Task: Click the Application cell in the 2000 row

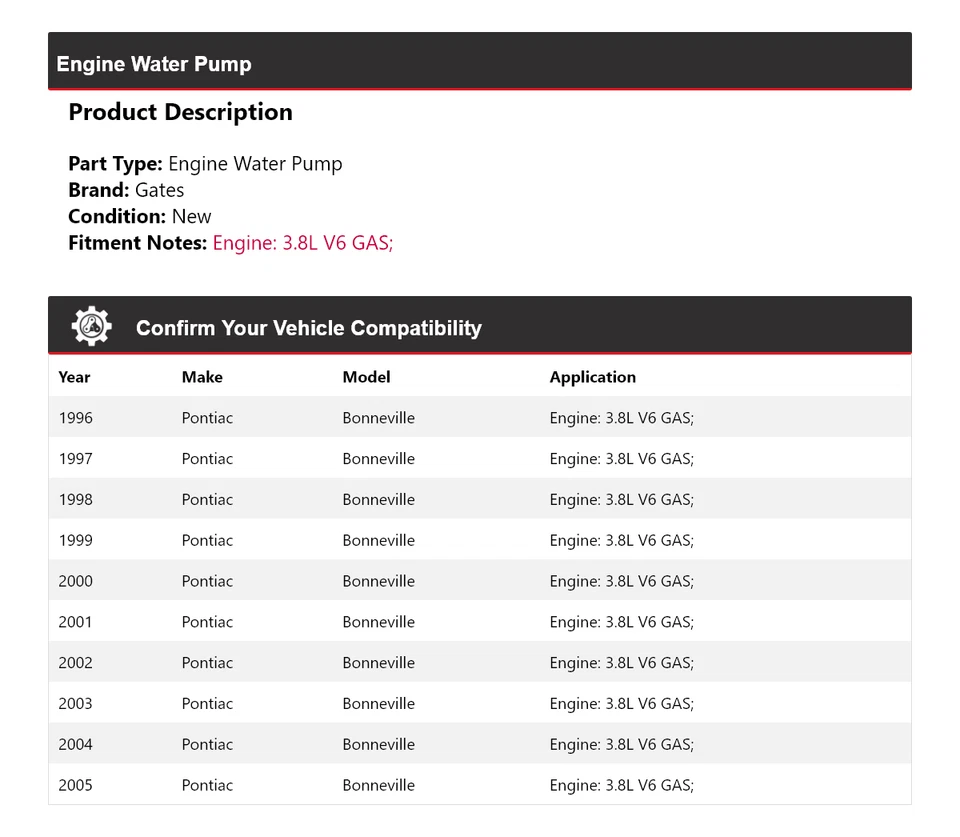Action: coord(621,581)
